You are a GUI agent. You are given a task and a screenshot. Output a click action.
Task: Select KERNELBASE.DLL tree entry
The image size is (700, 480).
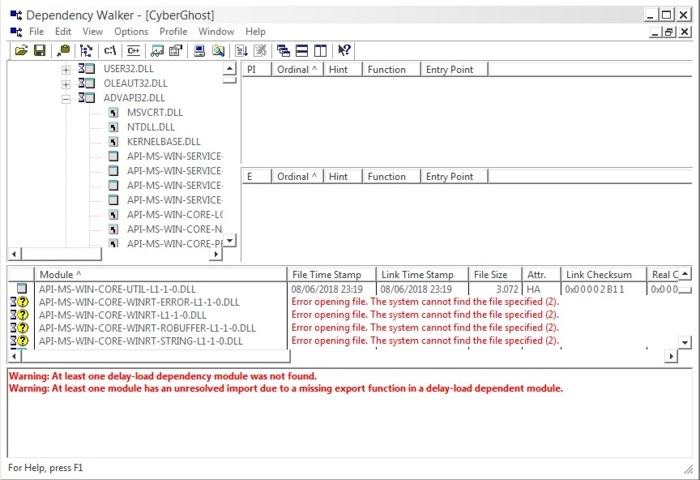(164, 142)
